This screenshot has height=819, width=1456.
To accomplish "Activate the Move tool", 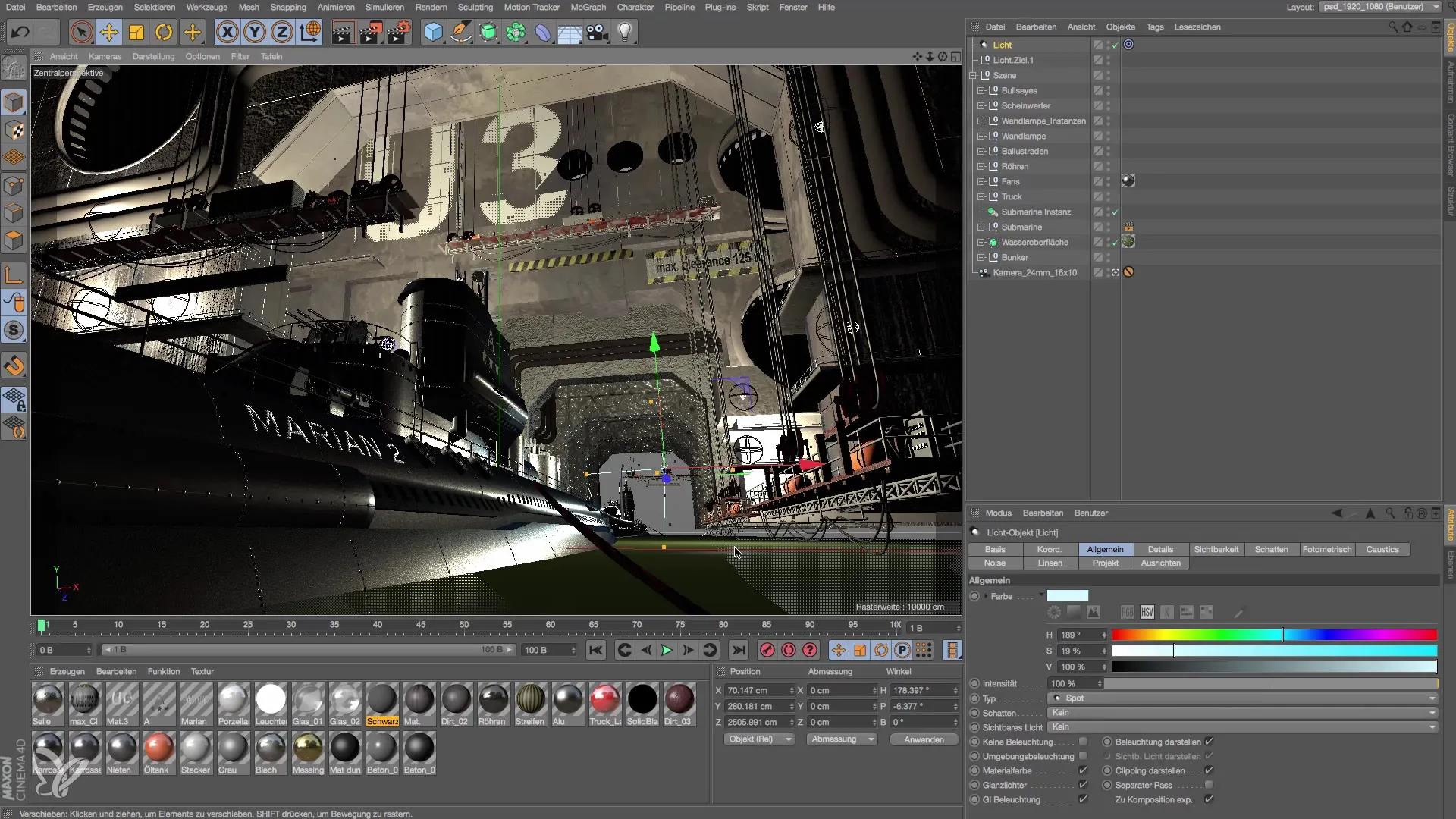I will (x=109, y=32).
